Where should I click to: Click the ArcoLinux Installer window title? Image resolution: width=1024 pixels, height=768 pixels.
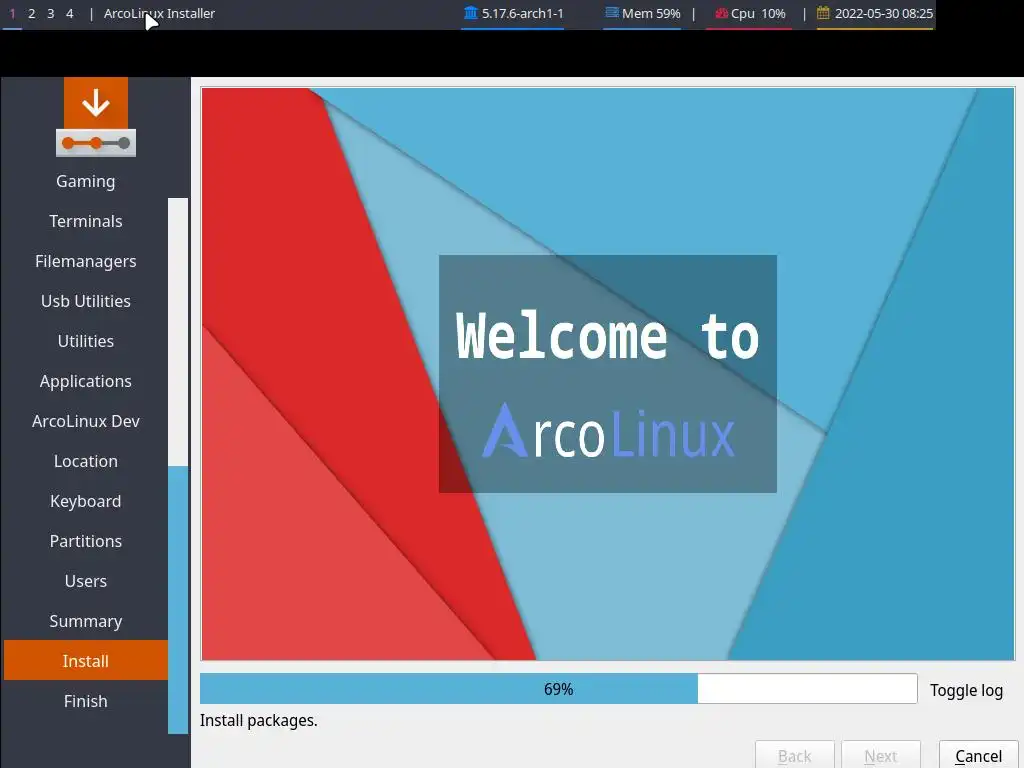click(159, 13)
